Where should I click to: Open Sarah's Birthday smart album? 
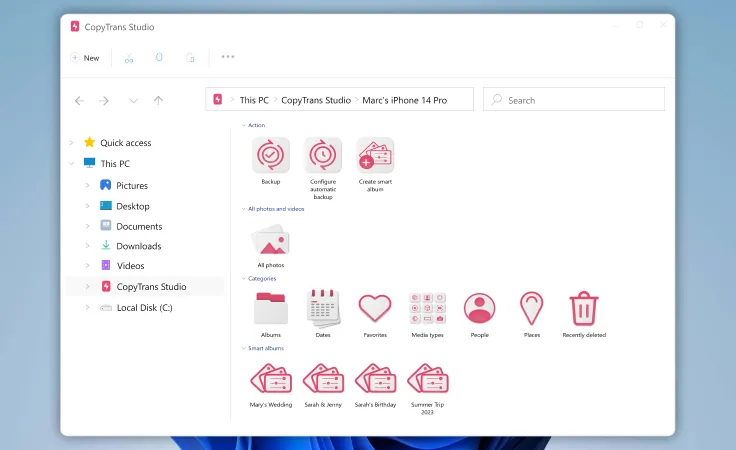point(375,378)
